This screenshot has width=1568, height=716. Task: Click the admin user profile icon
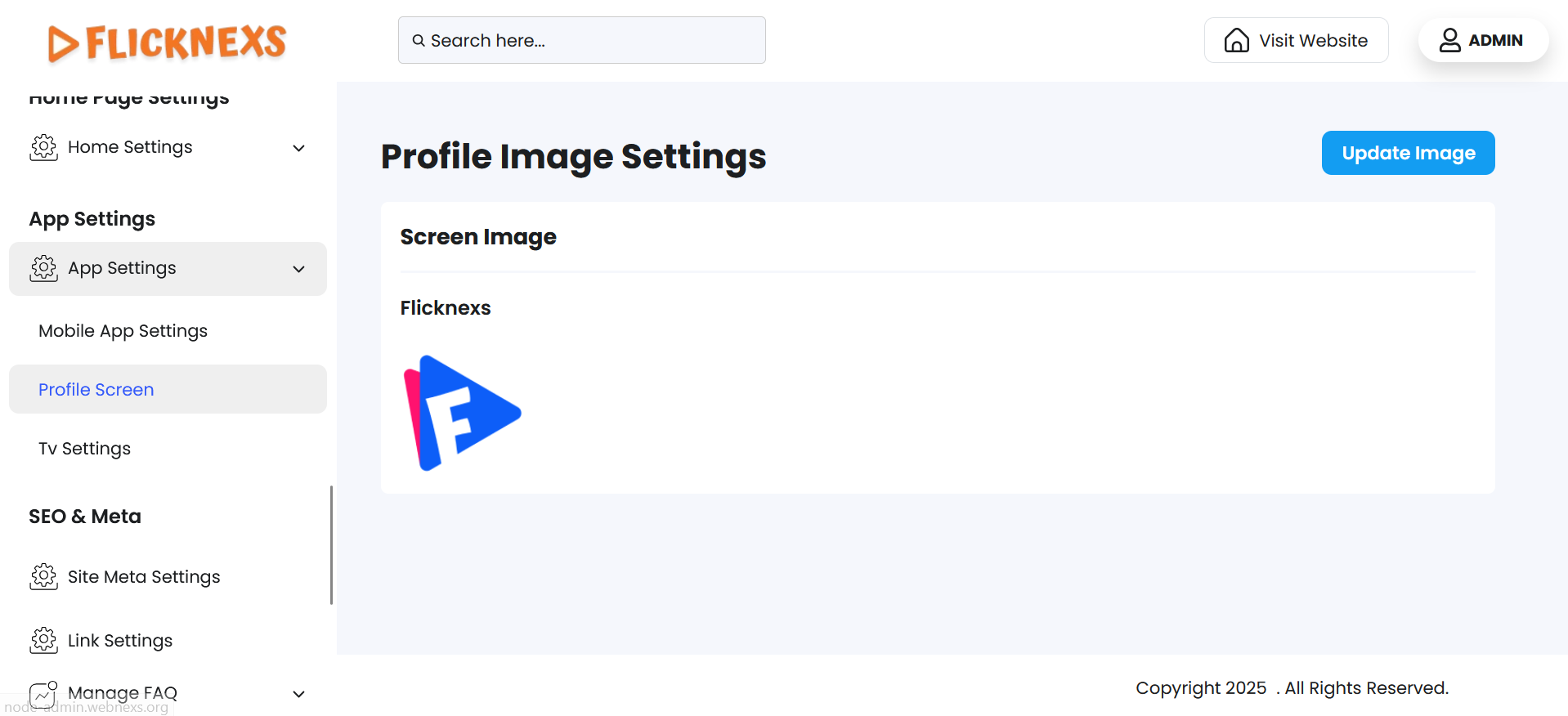click(x=1449, y=40)
